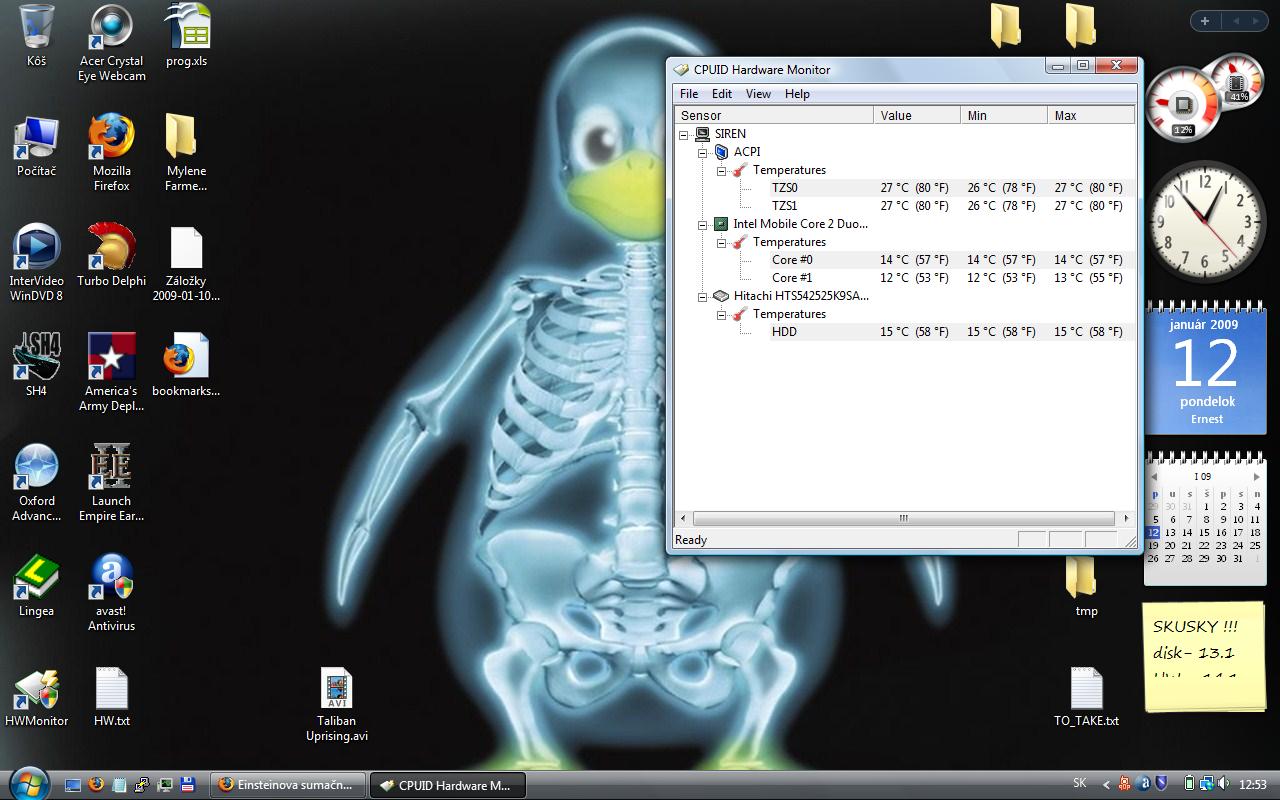Screen dimensions: 1280x800
Task: Click the 12:53 taskbar clock
Action: (1253, 784)
